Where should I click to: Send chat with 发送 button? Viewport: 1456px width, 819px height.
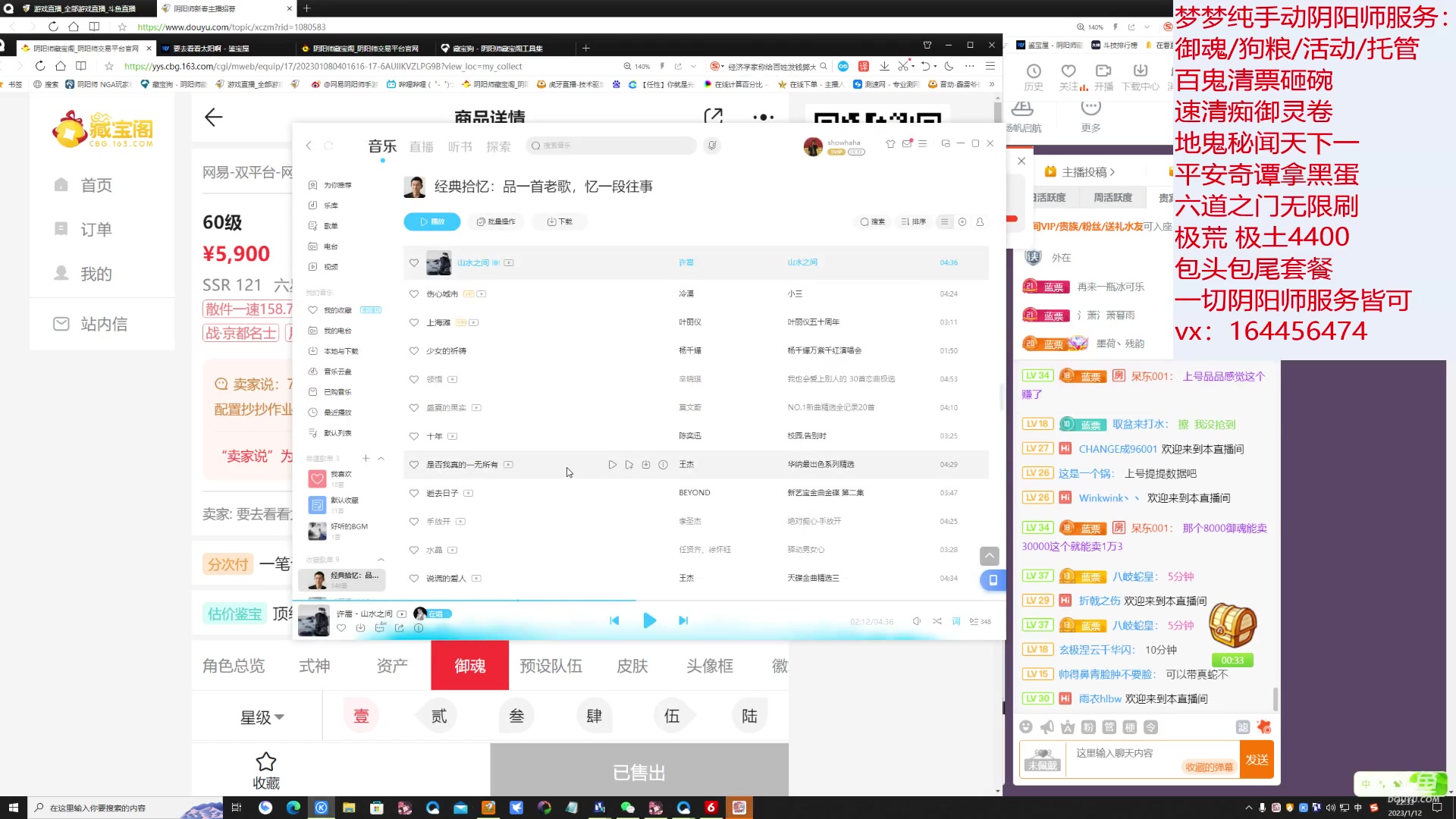[1257, 760]
